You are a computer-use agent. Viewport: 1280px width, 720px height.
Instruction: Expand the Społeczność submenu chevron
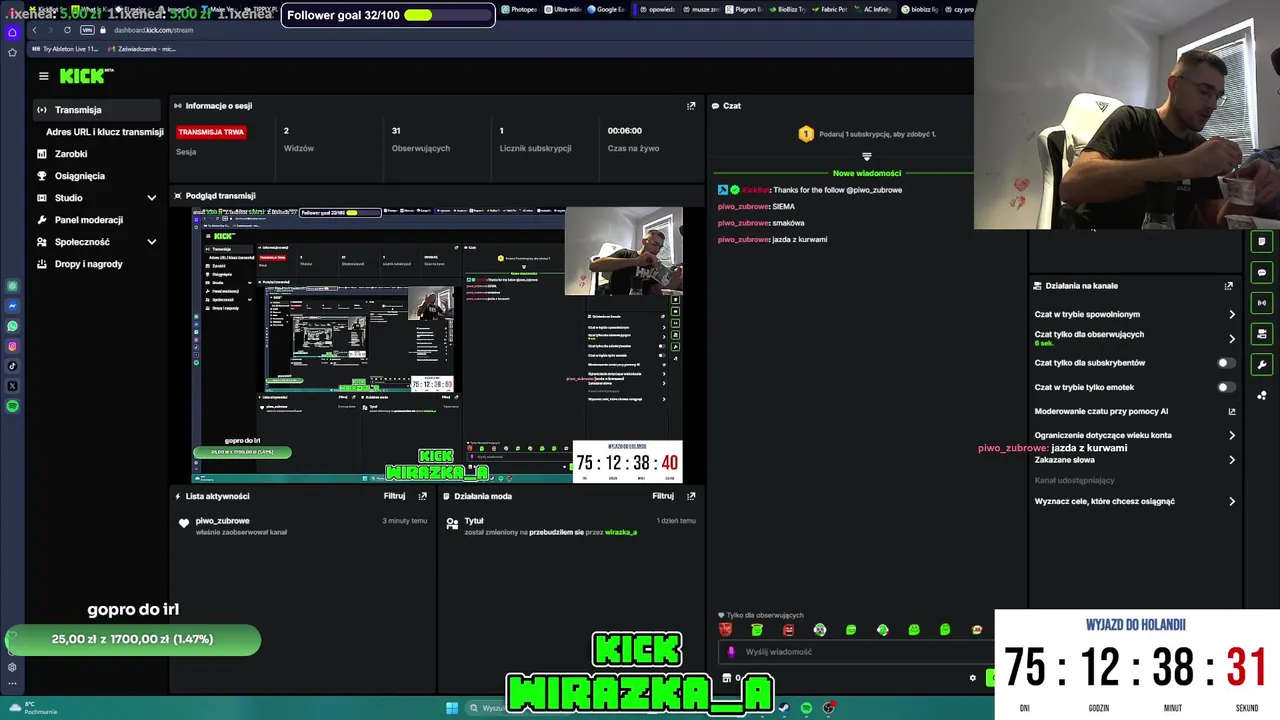(x=152, y=242)
